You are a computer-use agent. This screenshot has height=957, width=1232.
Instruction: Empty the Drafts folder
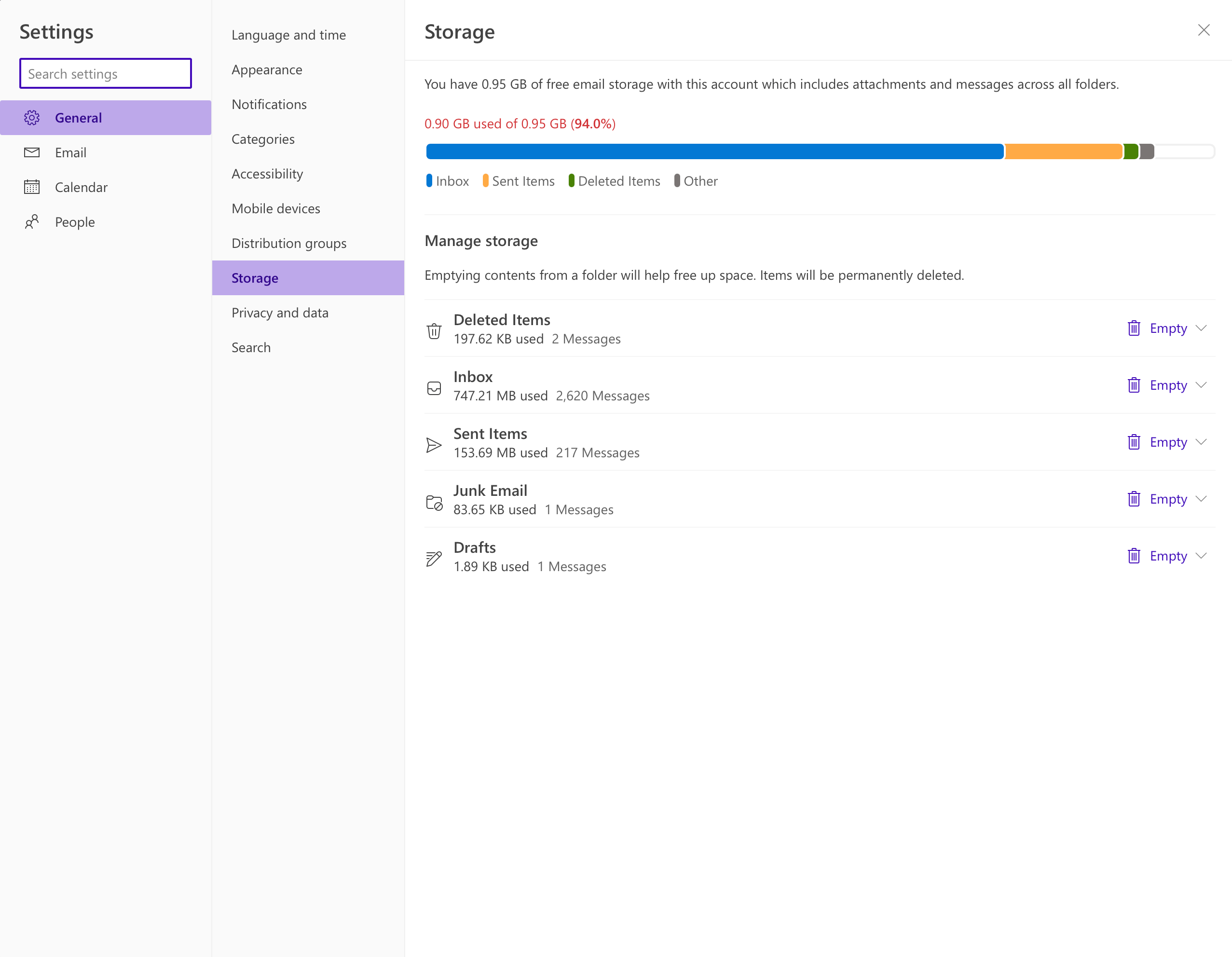[1168, 556]
